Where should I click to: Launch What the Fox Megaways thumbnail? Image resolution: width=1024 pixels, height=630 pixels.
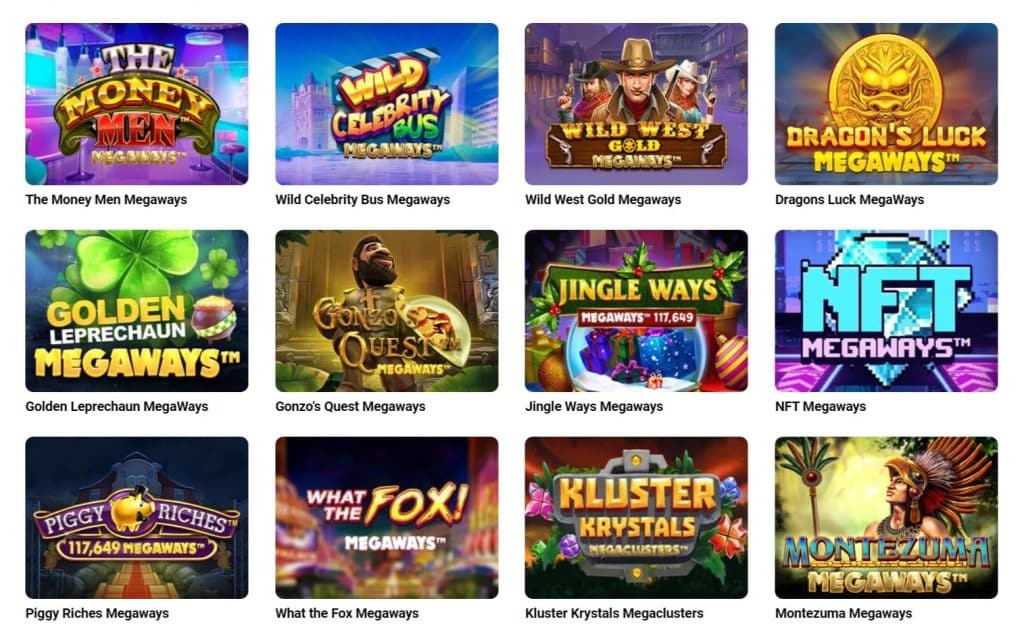(387, 518)
